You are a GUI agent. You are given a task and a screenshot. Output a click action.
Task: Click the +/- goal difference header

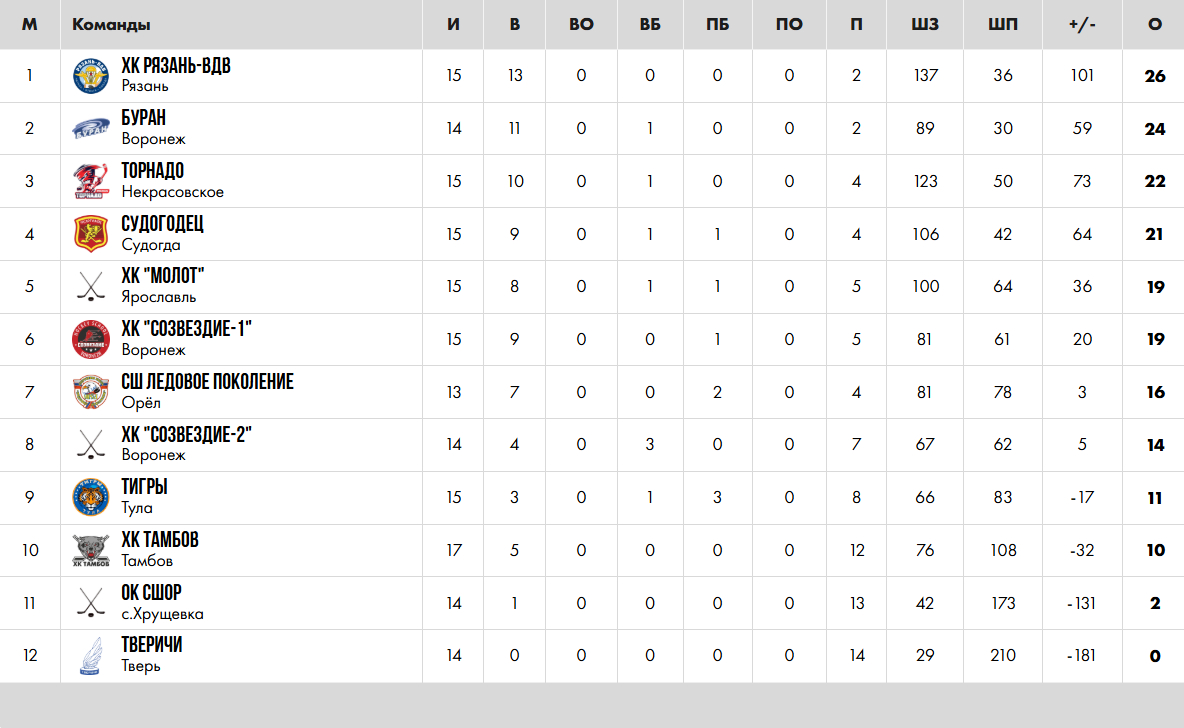pyautogui.click(x=1082, y=24)
